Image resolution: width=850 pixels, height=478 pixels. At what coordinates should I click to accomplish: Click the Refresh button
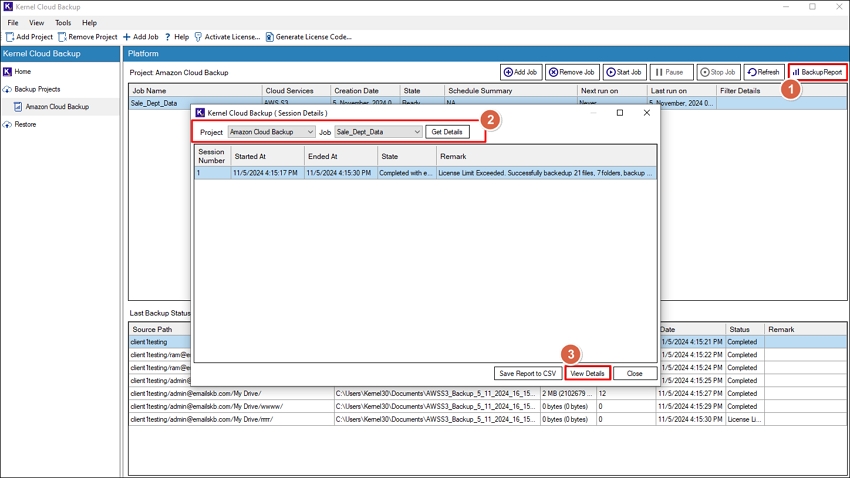pos(764,72)
